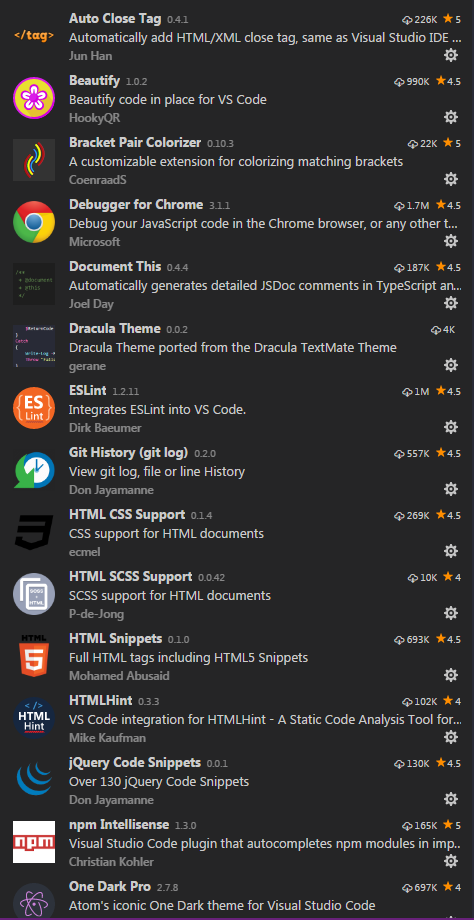Viewport: 474px width, 920px height.
Task: Click the Git History clock logo
Action: pyautogui.click(x=34, y=470)
